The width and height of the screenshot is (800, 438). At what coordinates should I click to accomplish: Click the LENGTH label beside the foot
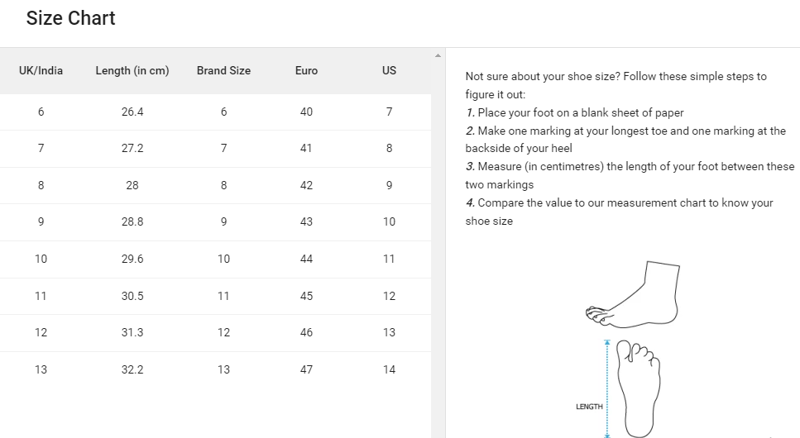(587, 407)
